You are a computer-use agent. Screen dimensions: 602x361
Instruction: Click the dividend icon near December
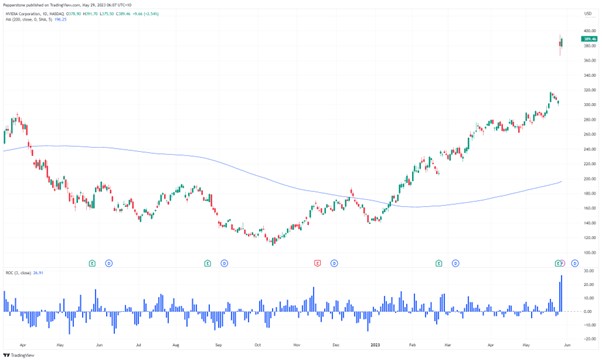(334, 263)
